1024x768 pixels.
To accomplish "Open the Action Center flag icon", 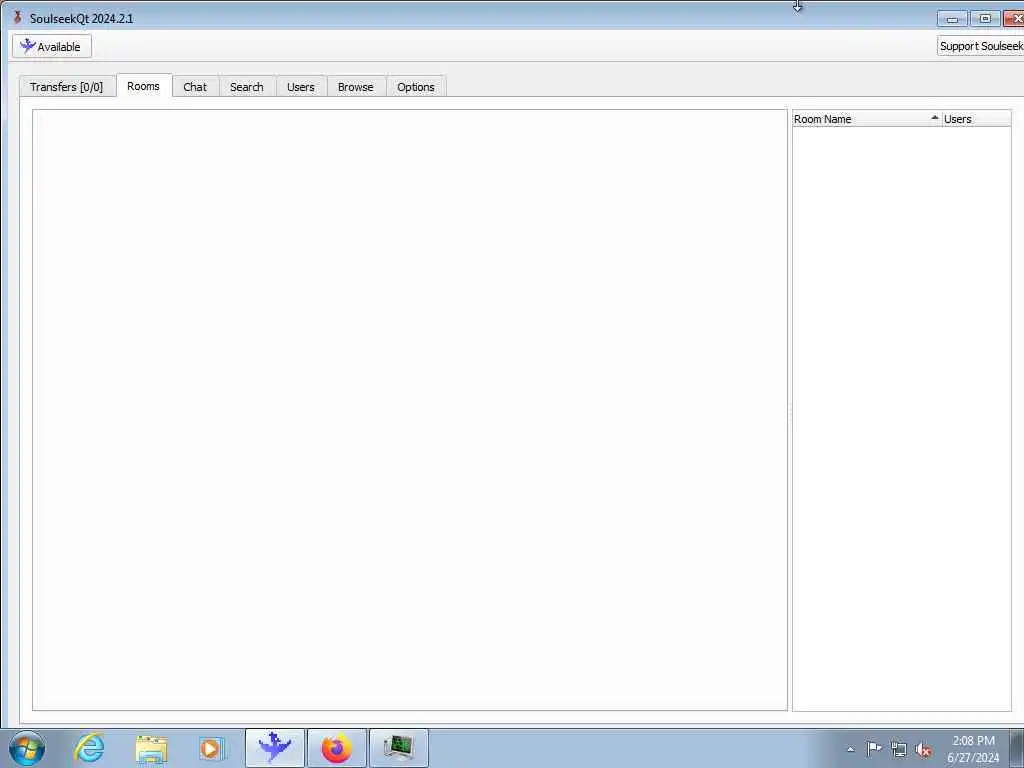I will 874,748.
